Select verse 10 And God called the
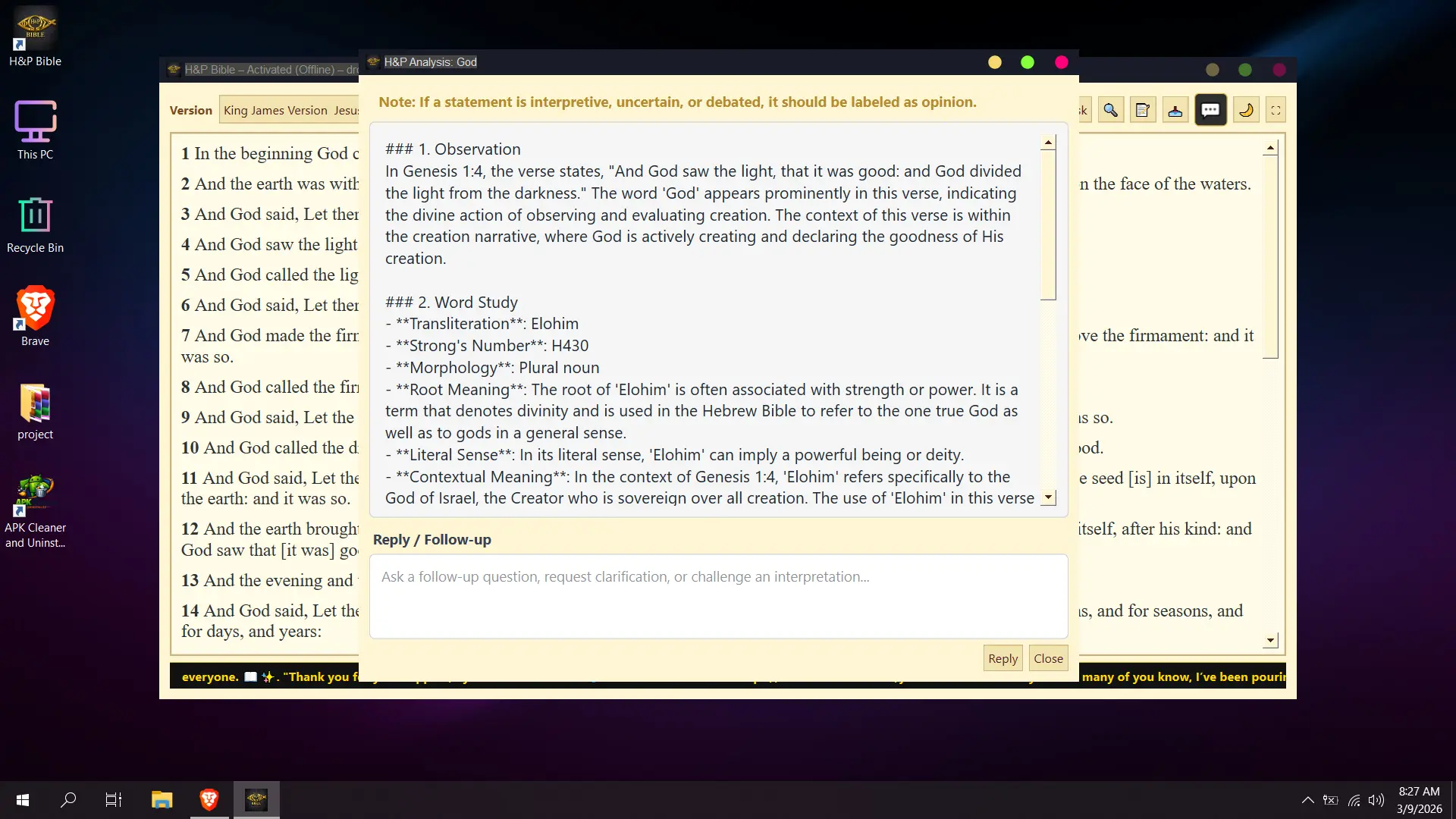The width and height of the screenshot is (1456, 819). point(270,448)
